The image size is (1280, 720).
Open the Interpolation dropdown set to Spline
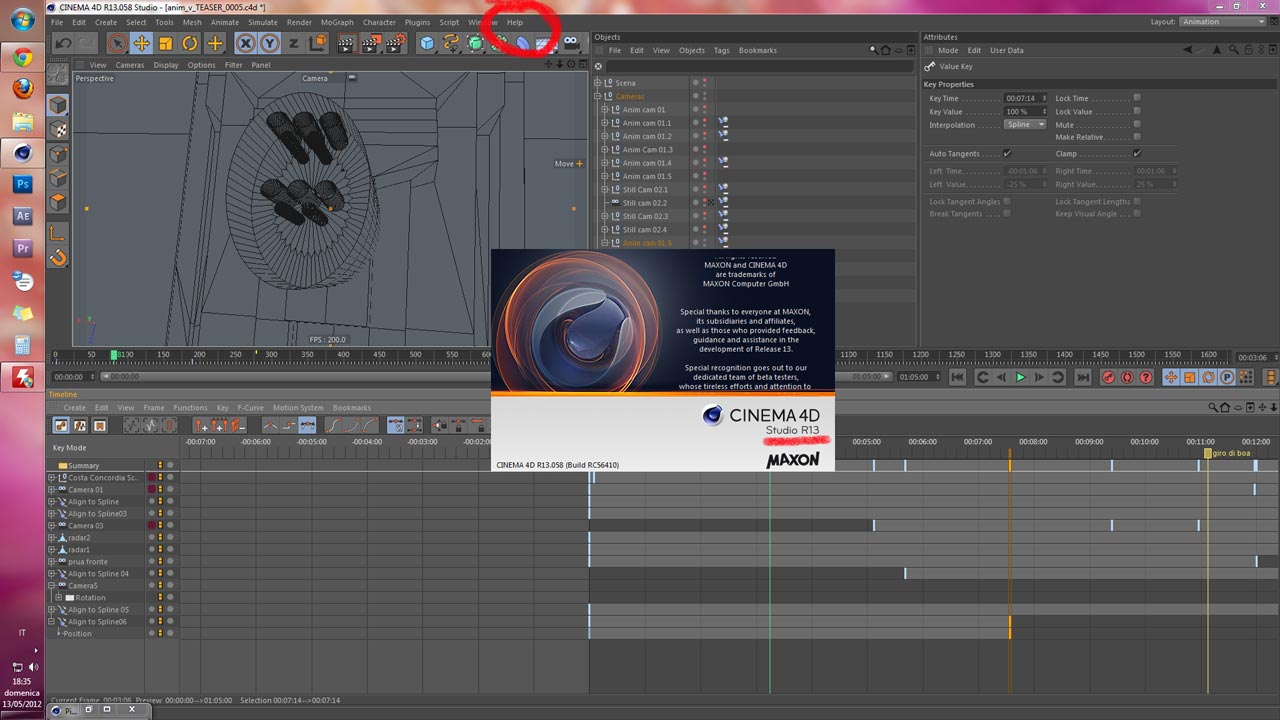click(1025, 125)
